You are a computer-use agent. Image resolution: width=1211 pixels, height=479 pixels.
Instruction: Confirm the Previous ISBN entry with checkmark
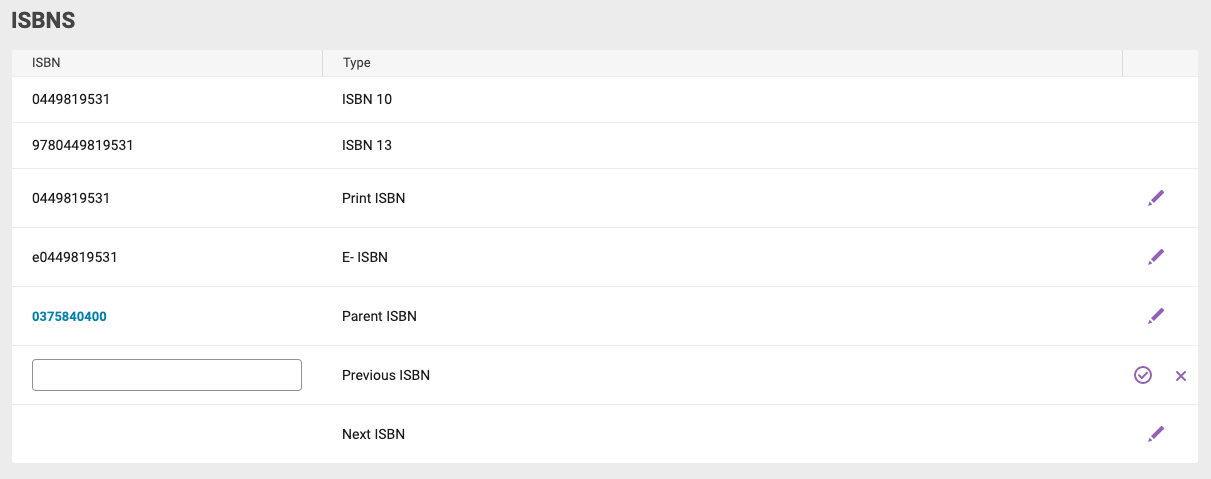click(1143, 375)
